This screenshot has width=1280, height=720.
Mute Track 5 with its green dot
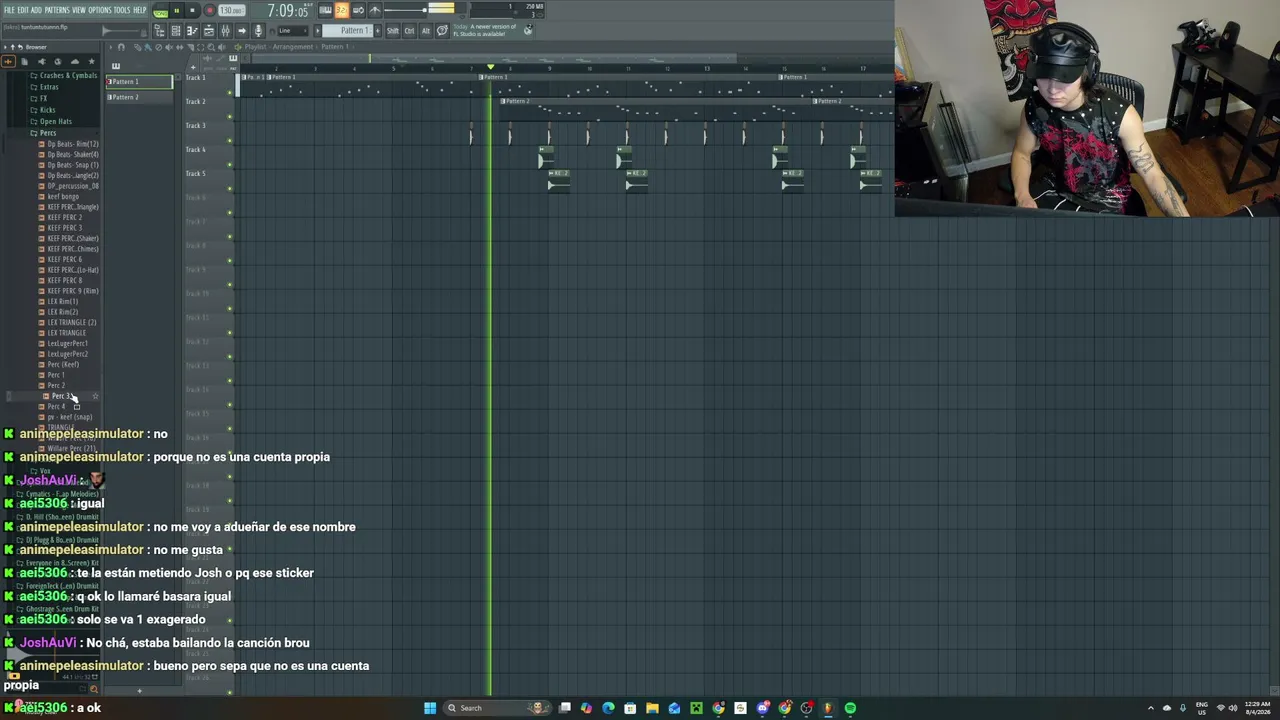(230, 188)
